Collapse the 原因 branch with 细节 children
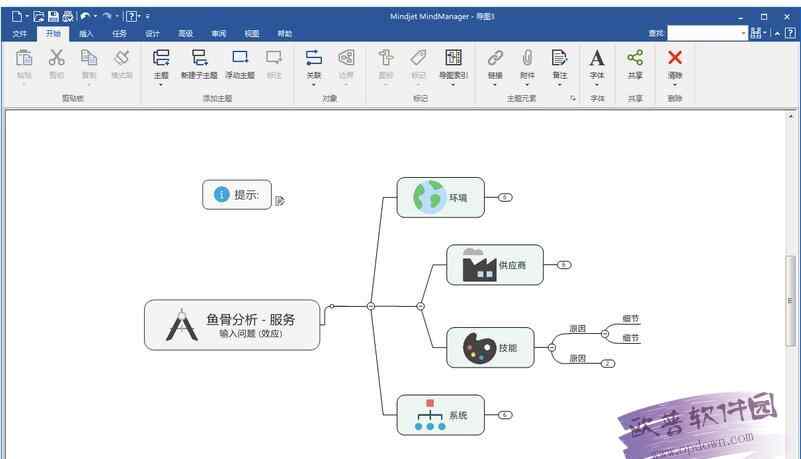Viewport: 801px width, 459px height. click(x=605, y=334)
